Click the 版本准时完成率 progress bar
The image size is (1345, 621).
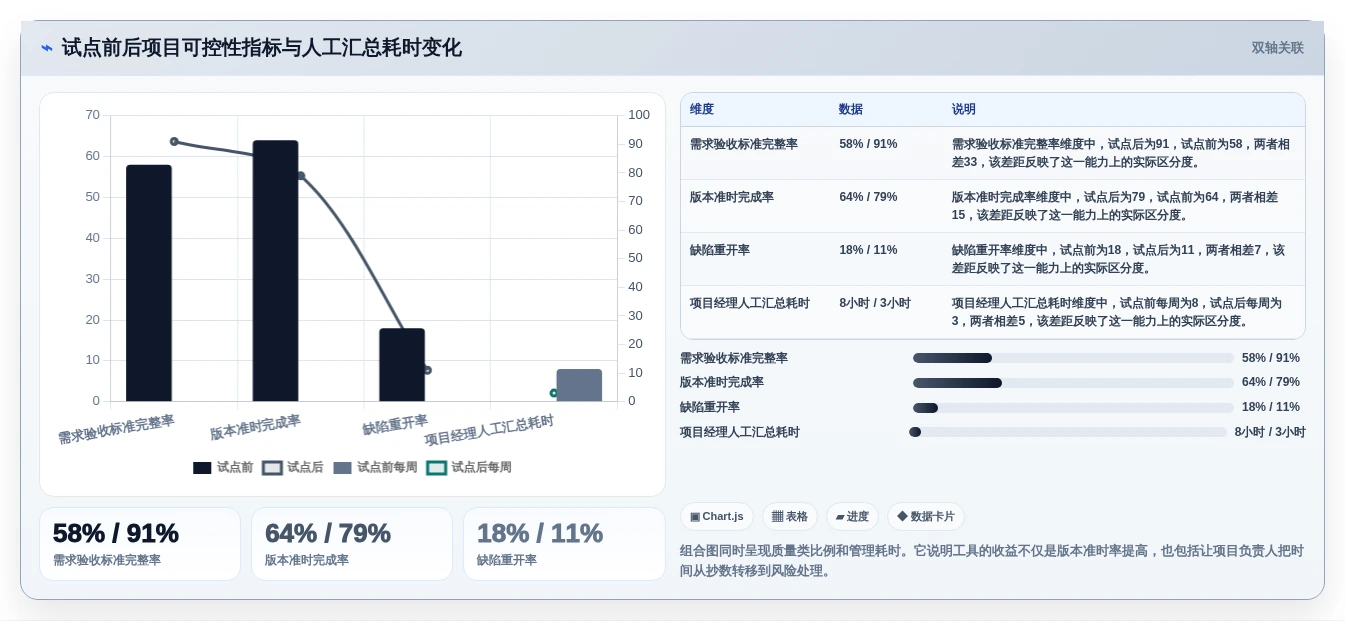[1073, 383]
